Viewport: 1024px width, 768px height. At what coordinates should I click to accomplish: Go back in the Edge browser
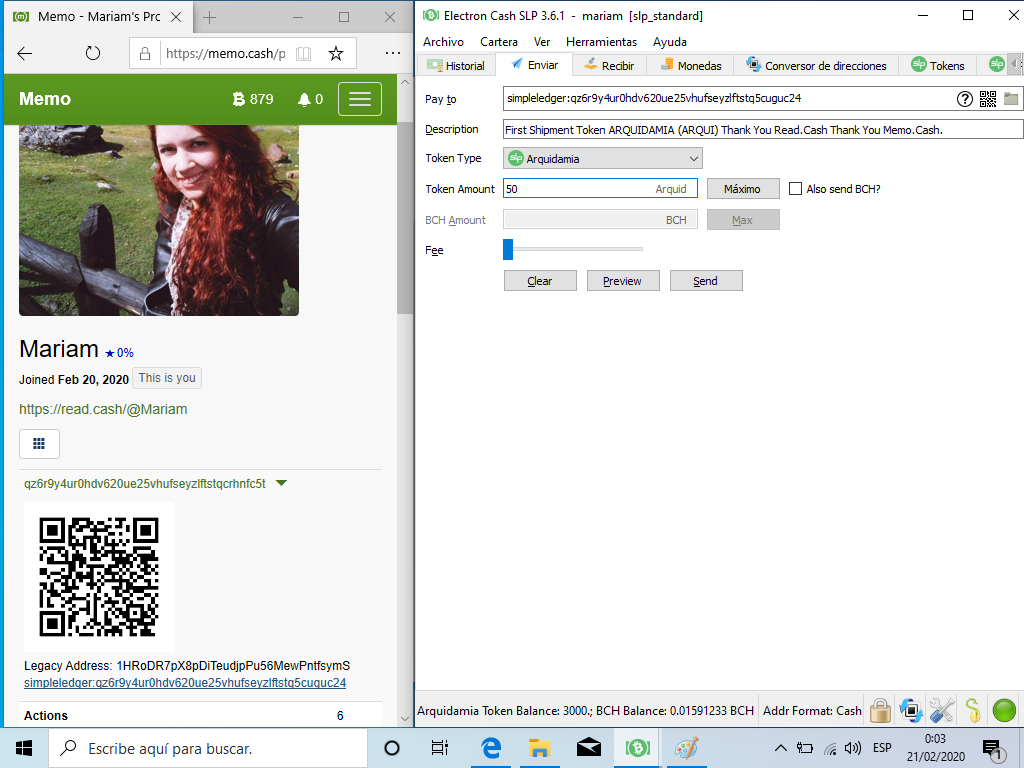coord(25,54)
